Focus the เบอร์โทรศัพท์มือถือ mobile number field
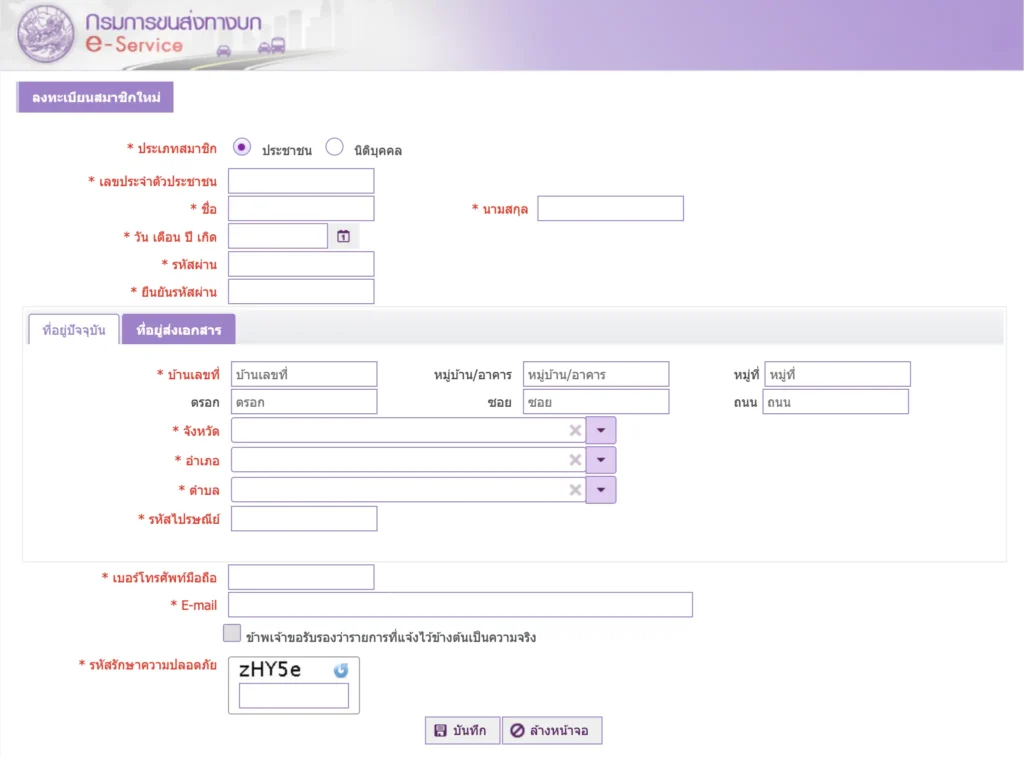 point(301,577)
